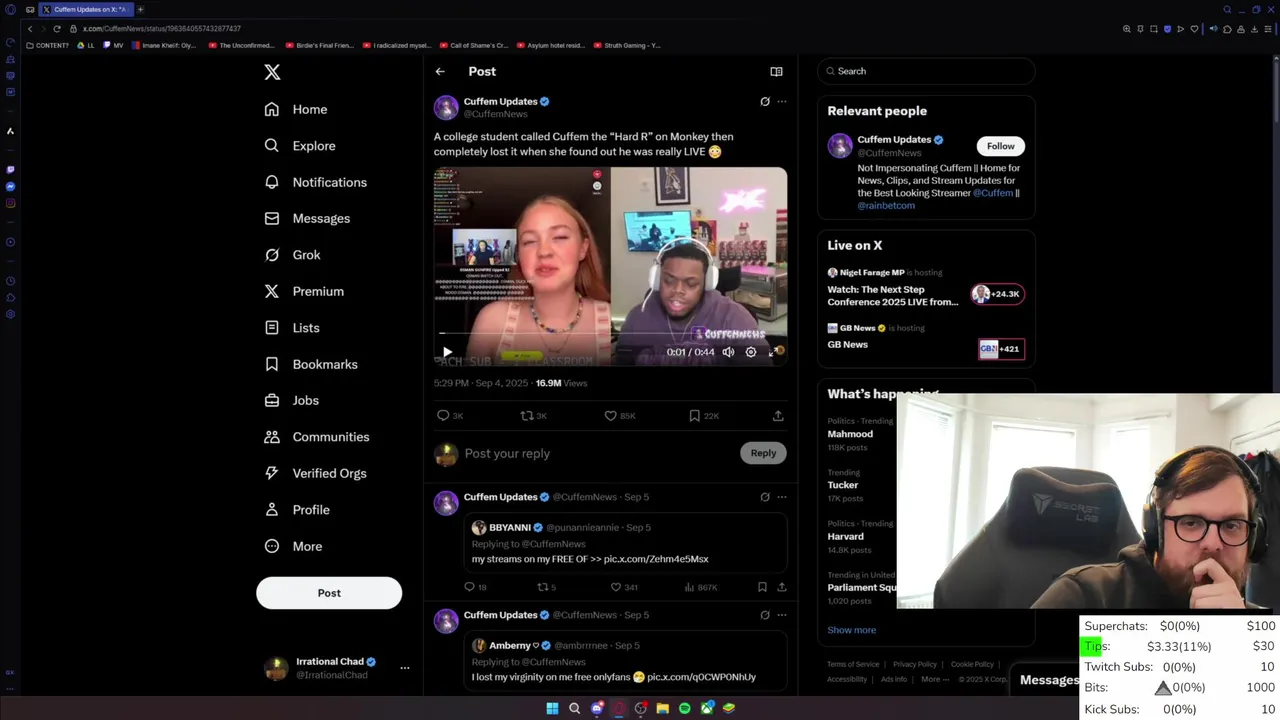Reply icon showing 3K on main post

click(x=450, y=415)
